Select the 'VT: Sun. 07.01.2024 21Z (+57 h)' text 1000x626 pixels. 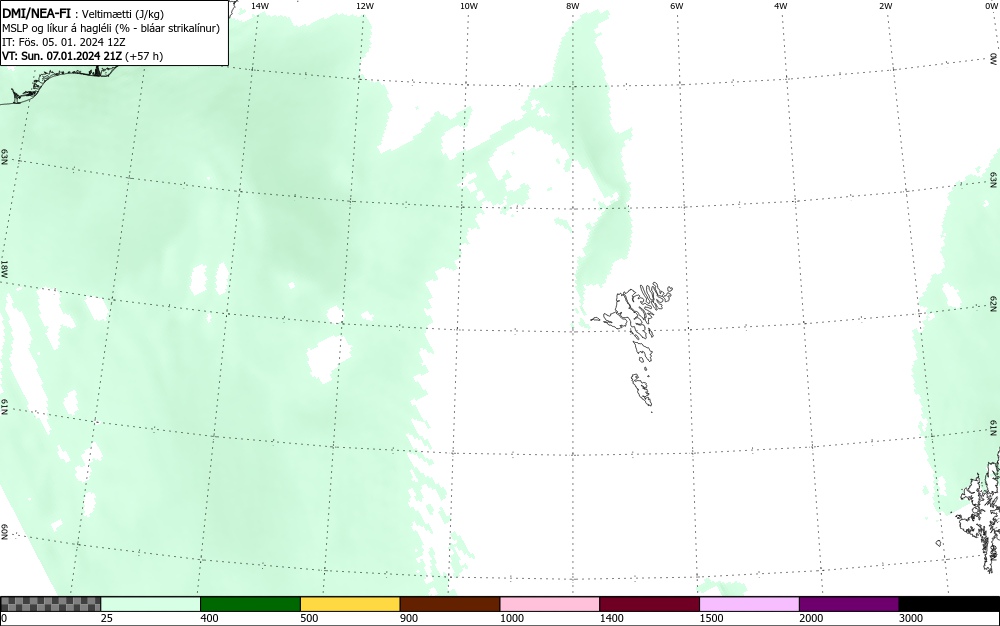tap(82, 56)
